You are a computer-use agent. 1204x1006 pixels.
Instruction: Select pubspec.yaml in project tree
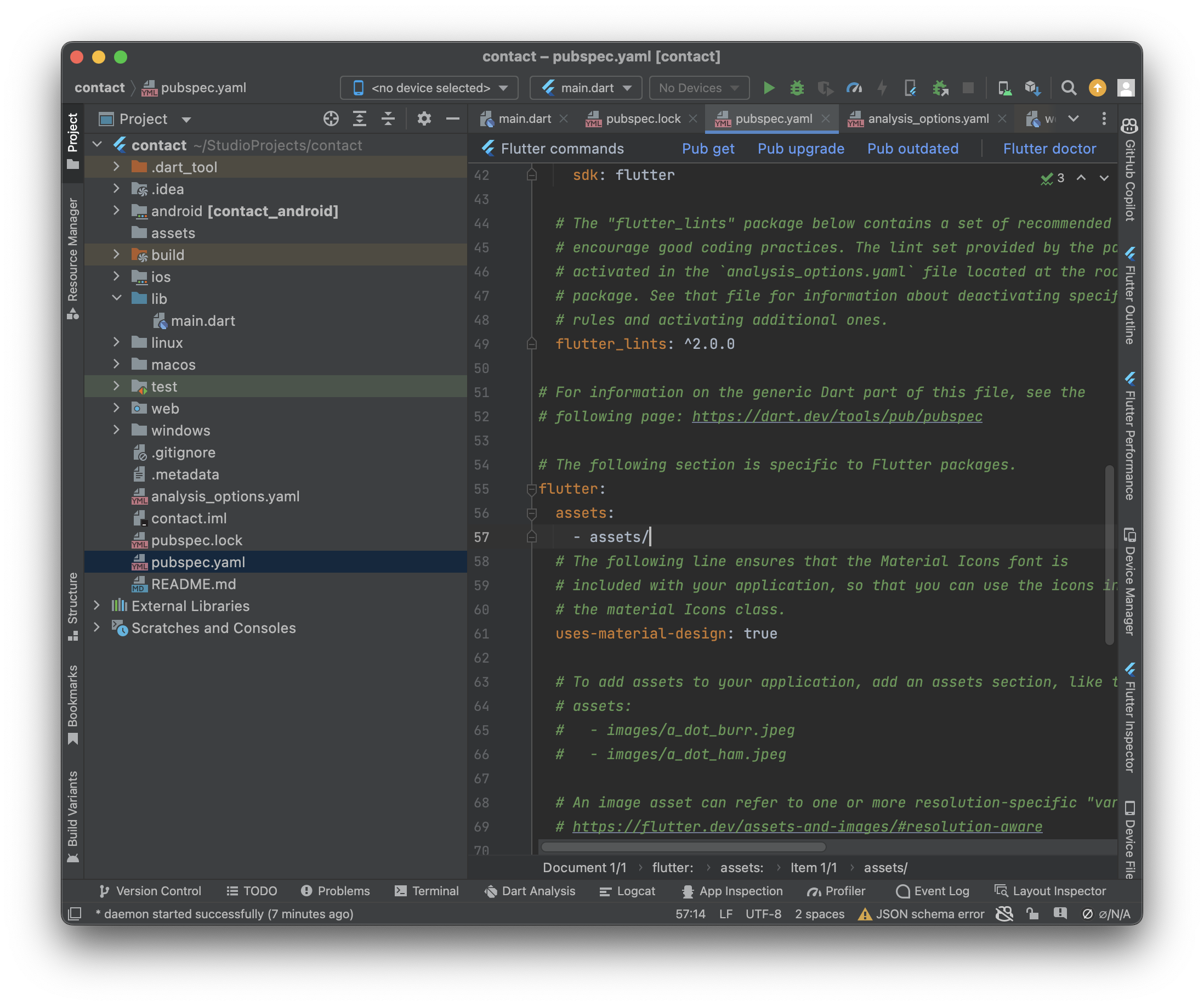point(275,562)
